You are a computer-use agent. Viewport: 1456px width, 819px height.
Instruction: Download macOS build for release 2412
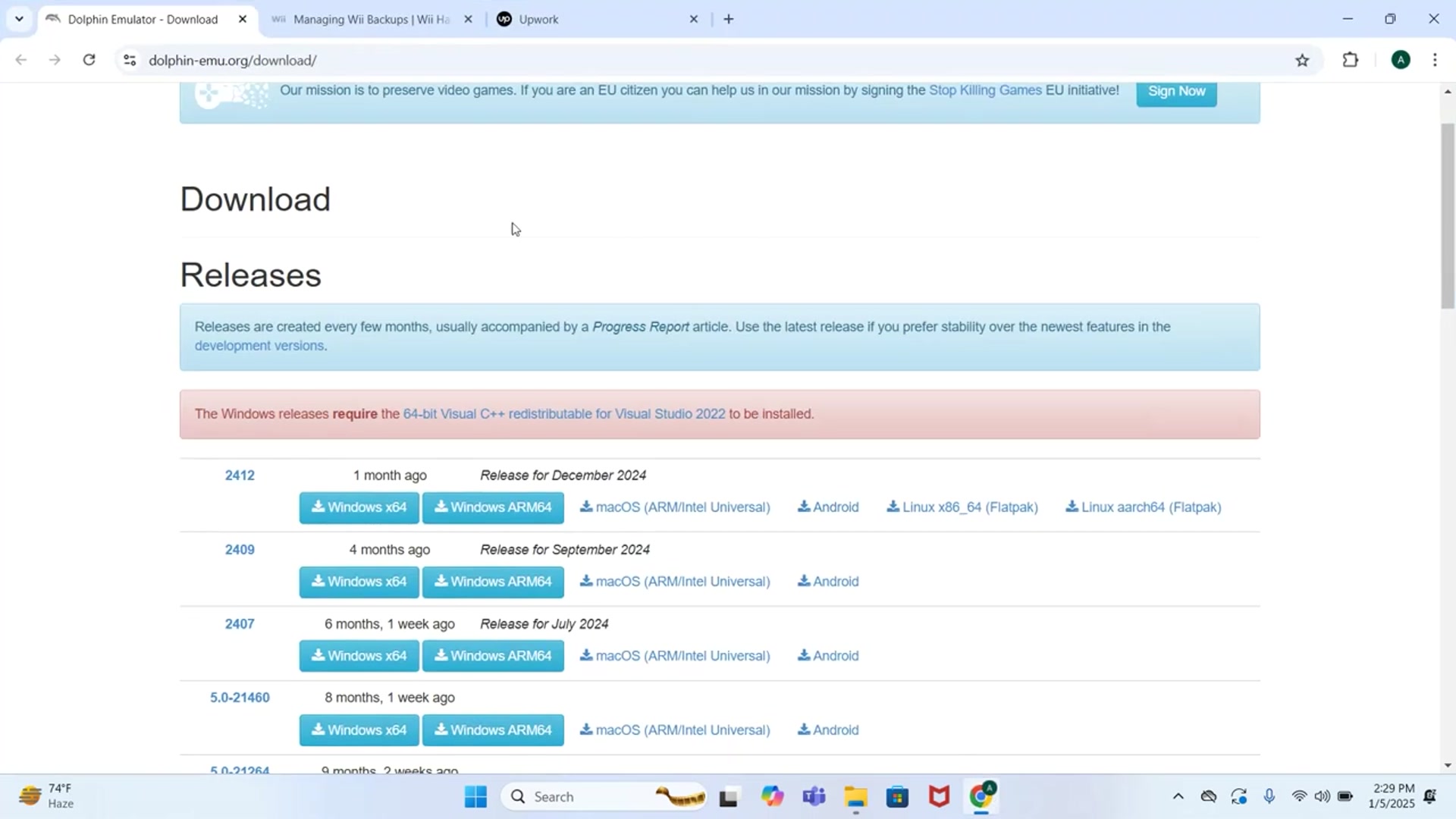[x=675, y=507]
